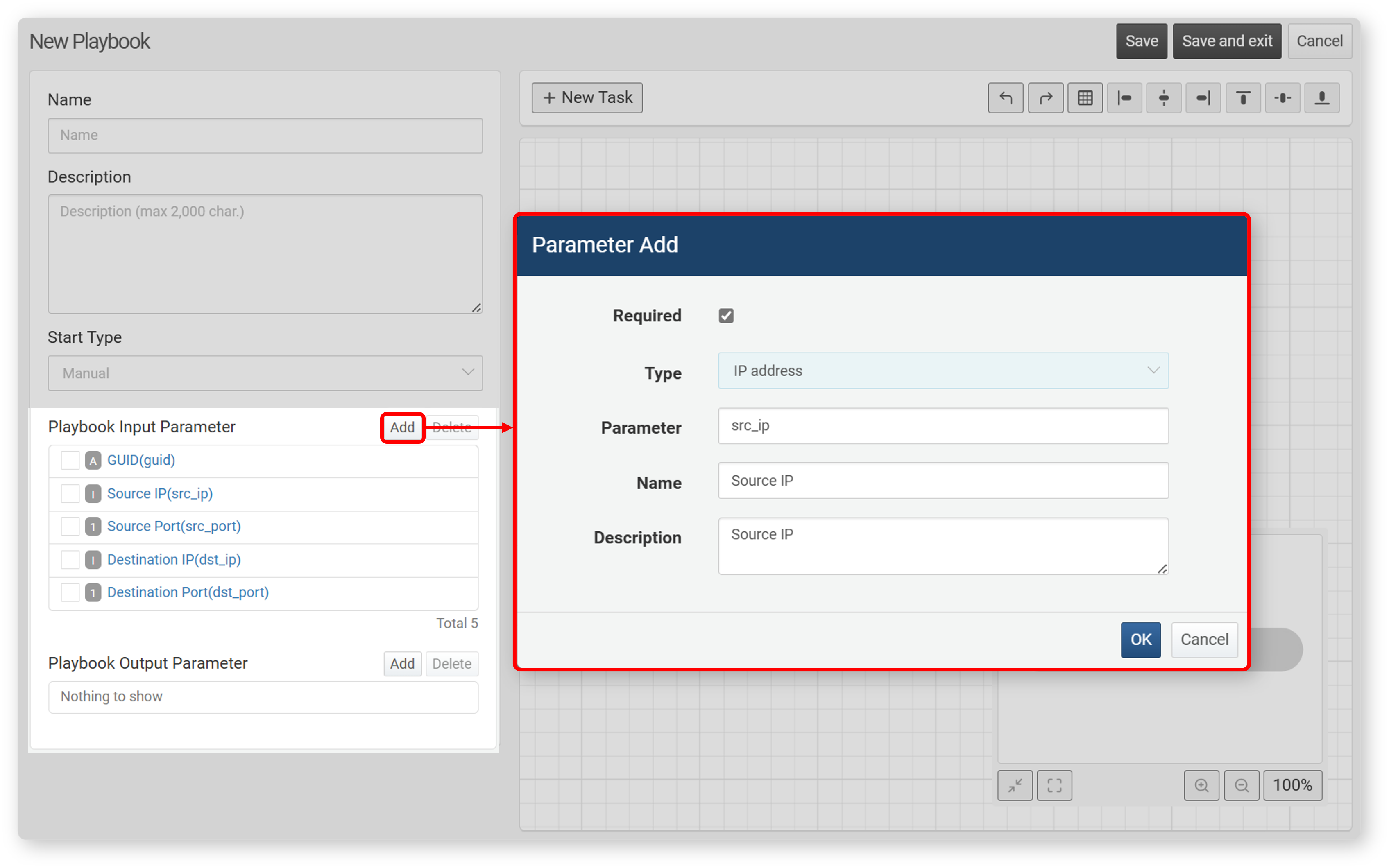Image resolution: width=1389 pixels, height=868 pixels.
Task: Focus the playbook Description textarea
Action: [265, 254]
